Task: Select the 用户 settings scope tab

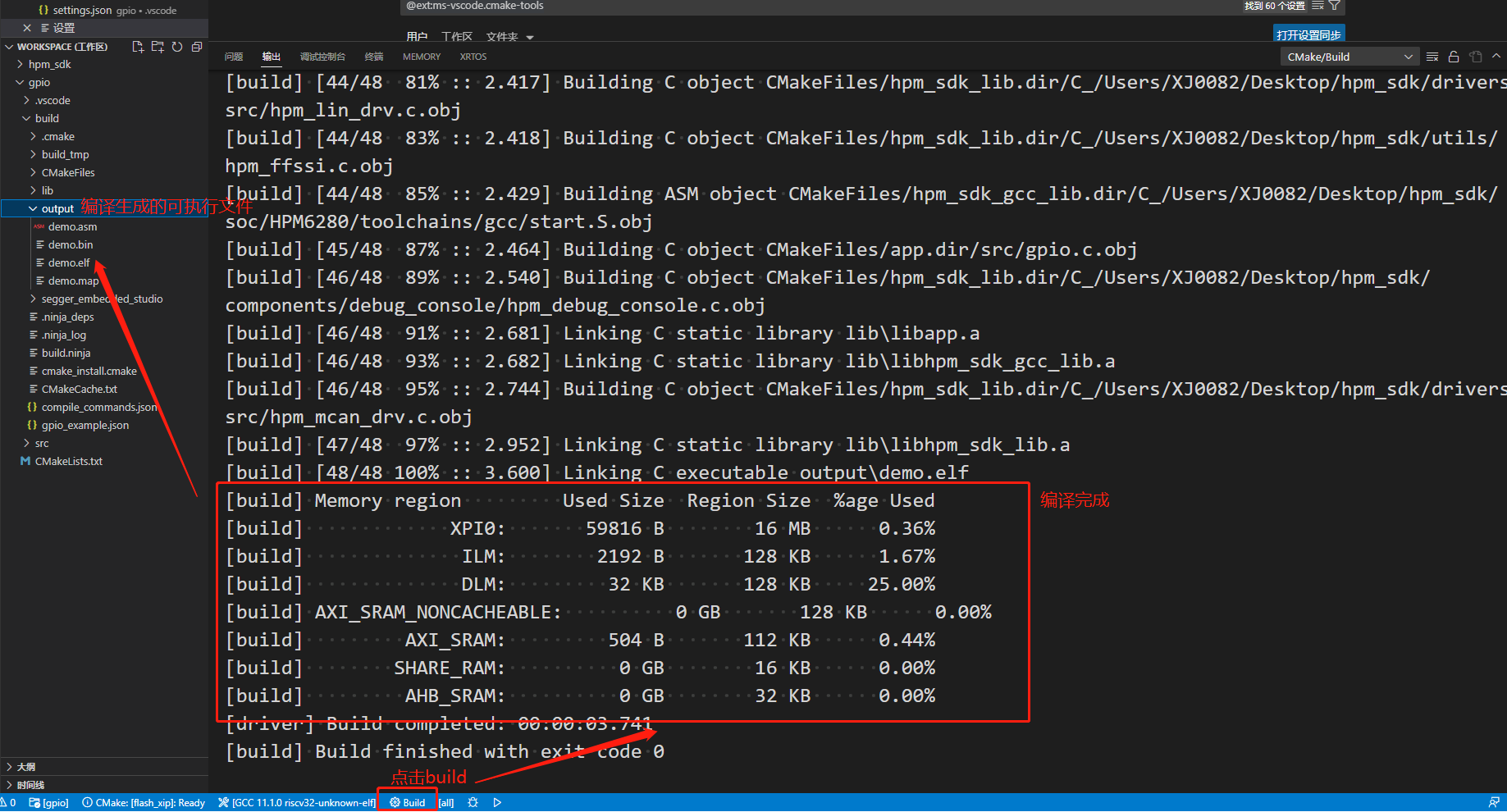Action: pos(417,37)
